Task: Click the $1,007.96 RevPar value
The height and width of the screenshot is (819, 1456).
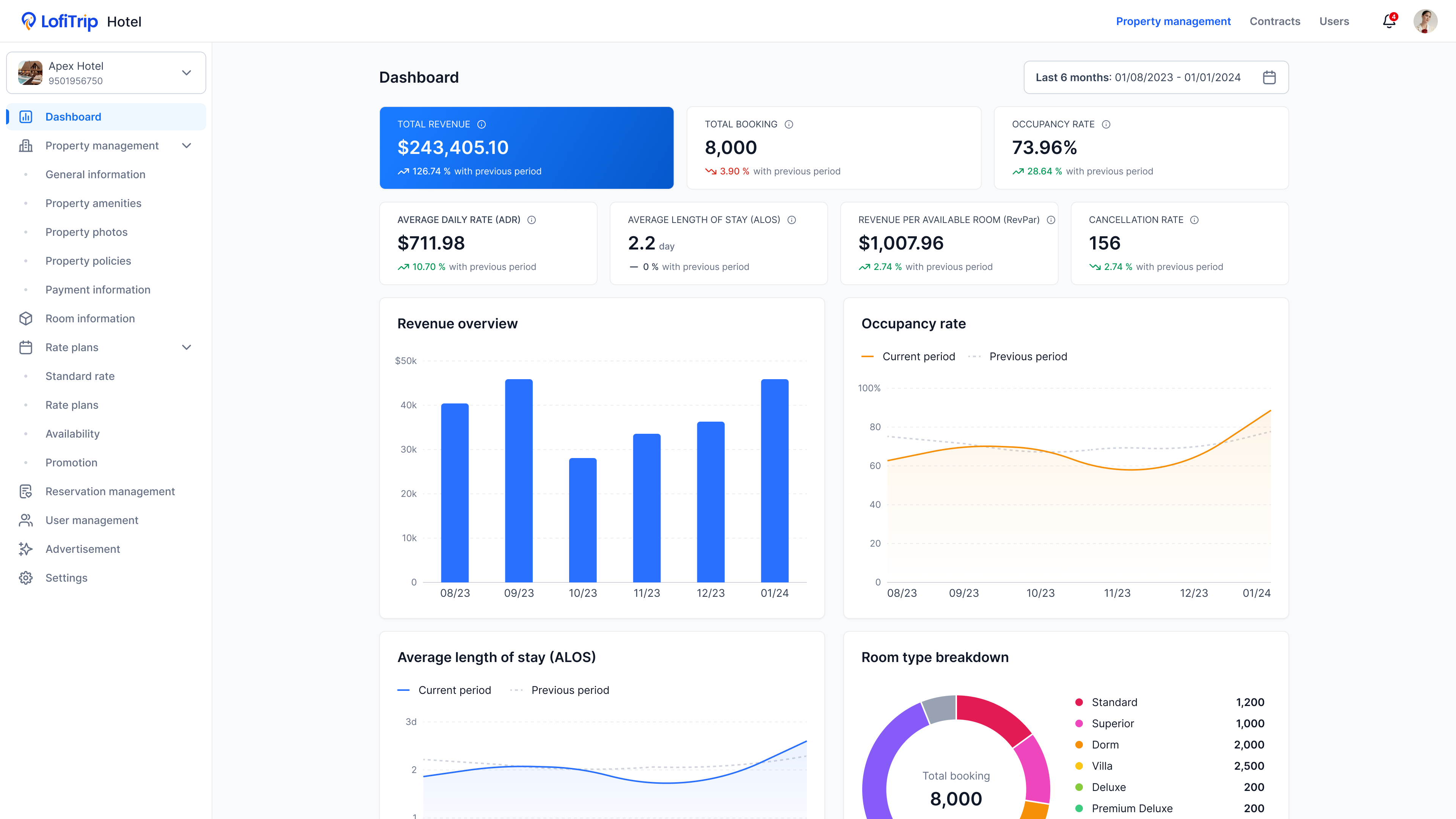Action: click(901, 243)
